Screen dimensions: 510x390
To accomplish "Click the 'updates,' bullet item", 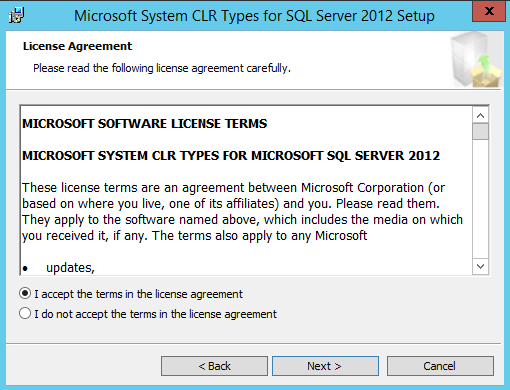I will (x=70, y=268).
